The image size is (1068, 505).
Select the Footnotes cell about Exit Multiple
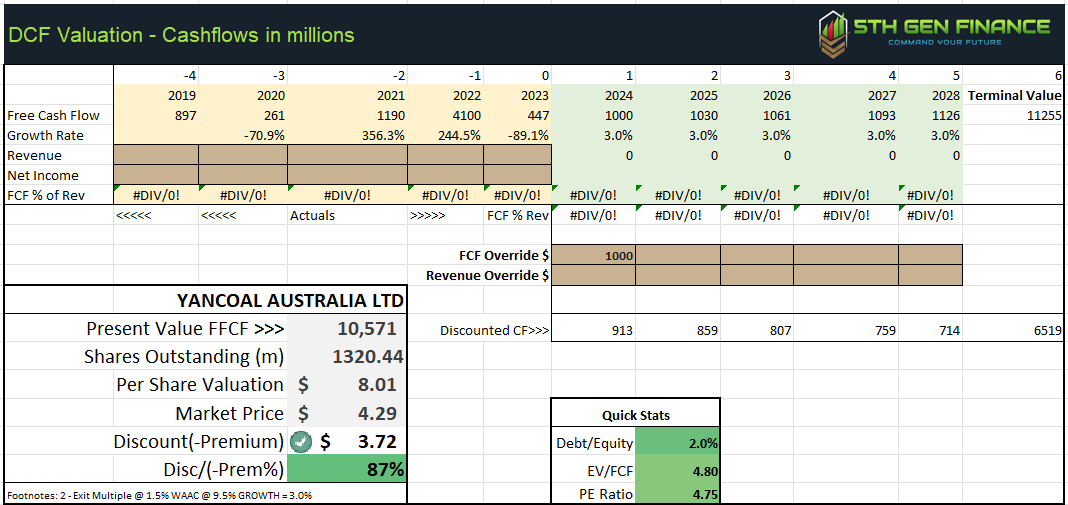click(159, 495)
